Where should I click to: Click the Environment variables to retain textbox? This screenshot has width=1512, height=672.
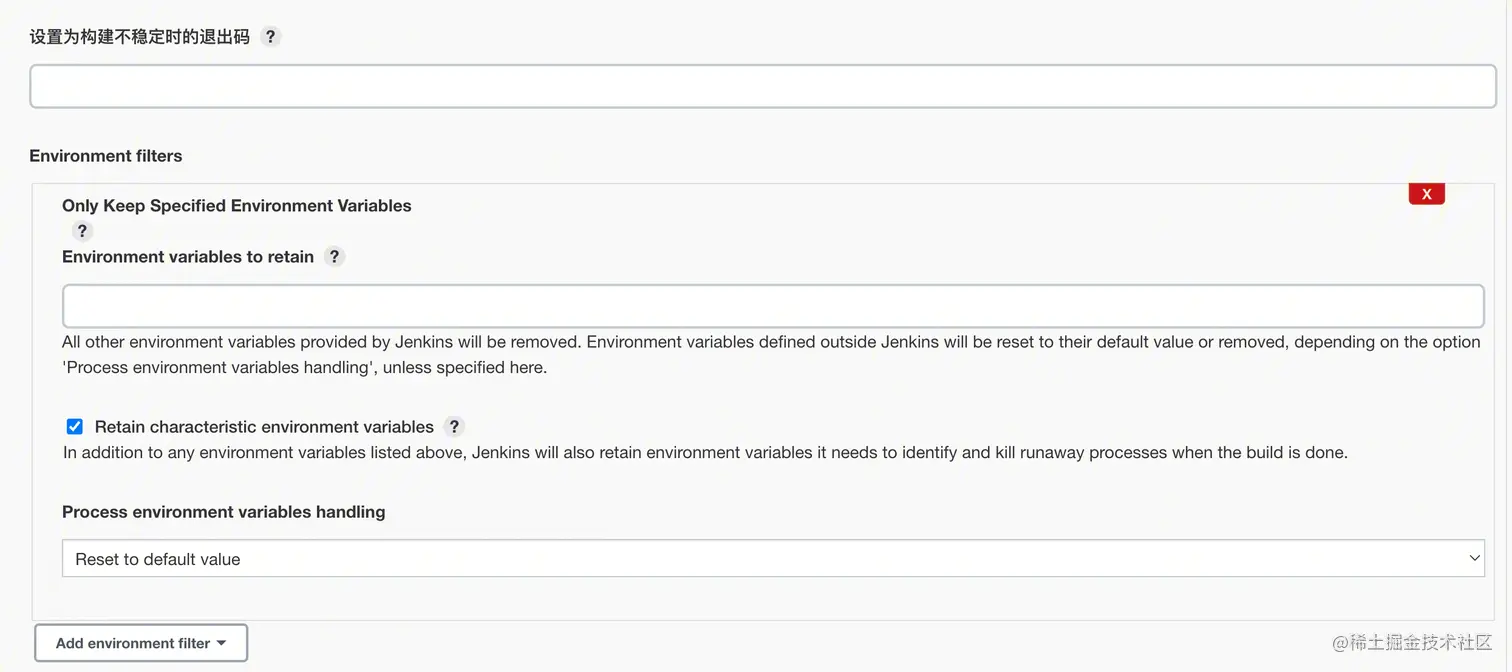tap(772, 306)
